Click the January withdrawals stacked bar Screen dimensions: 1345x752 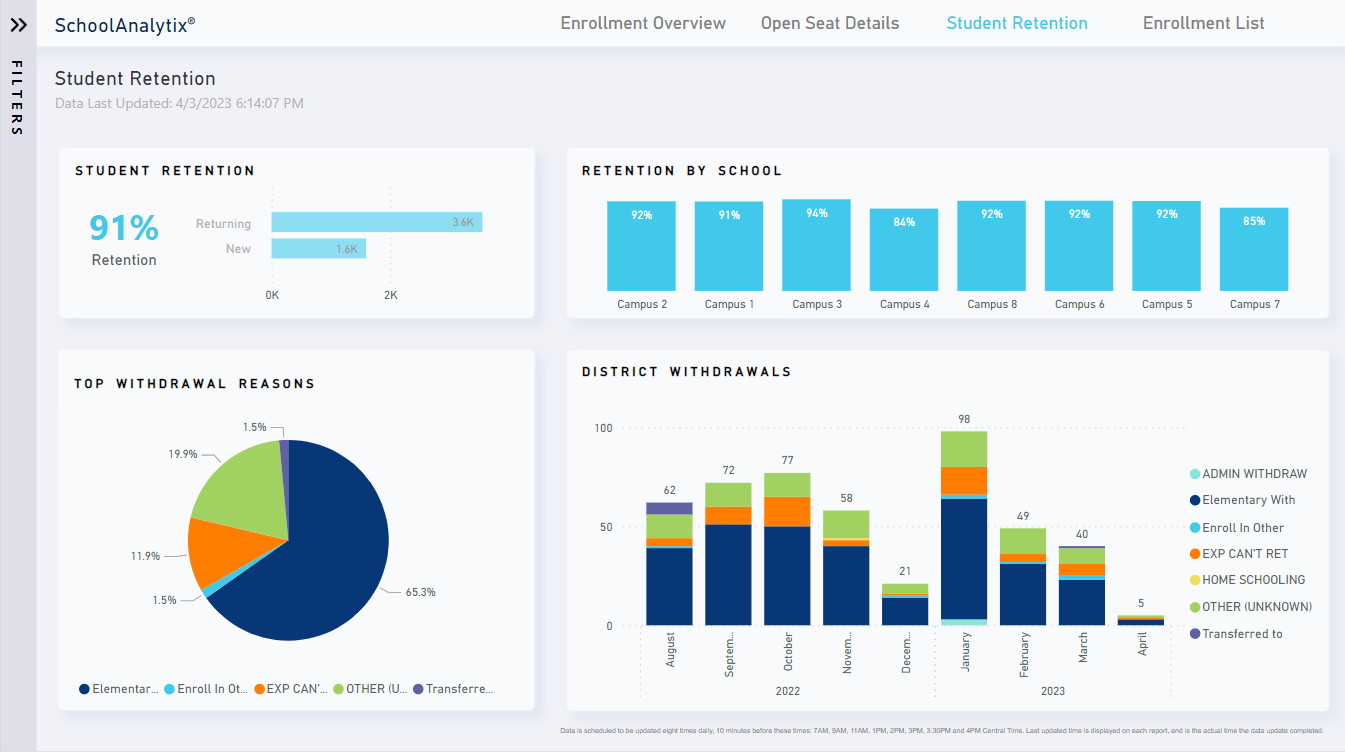click(964, 540)
